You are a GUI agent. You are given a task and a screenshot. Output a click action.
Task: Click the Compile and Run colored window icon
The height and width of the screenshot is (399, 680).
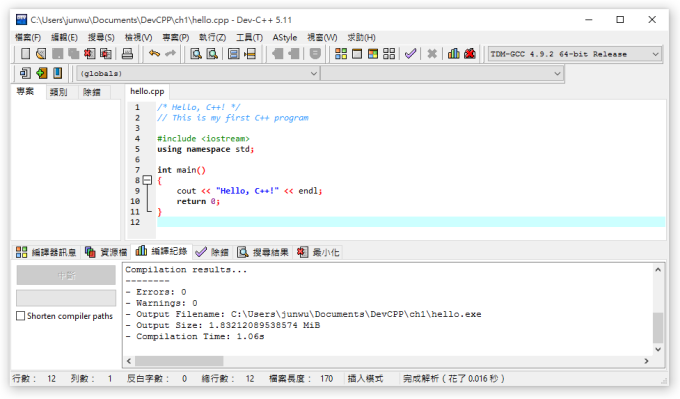[373, 54]
